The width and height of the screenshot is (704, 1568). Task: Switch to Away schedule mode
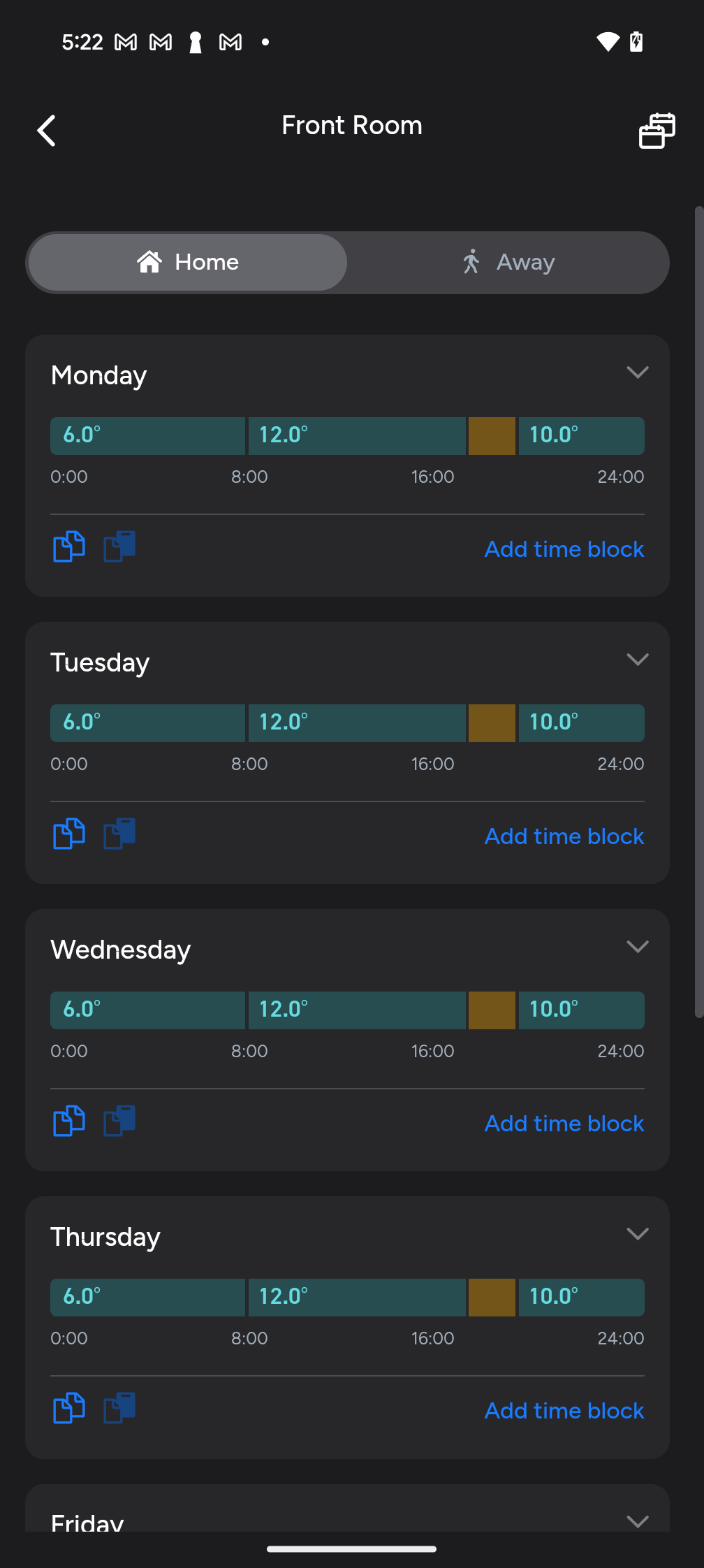click(508, 262)
